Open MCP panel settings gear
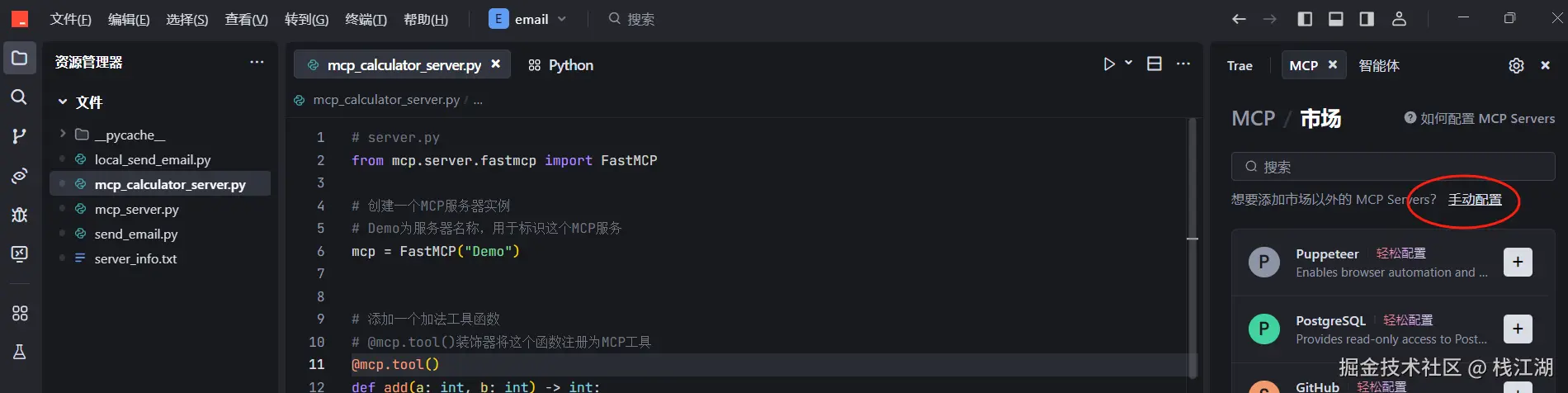The image size is (1568, 393). click(1516, 66)
